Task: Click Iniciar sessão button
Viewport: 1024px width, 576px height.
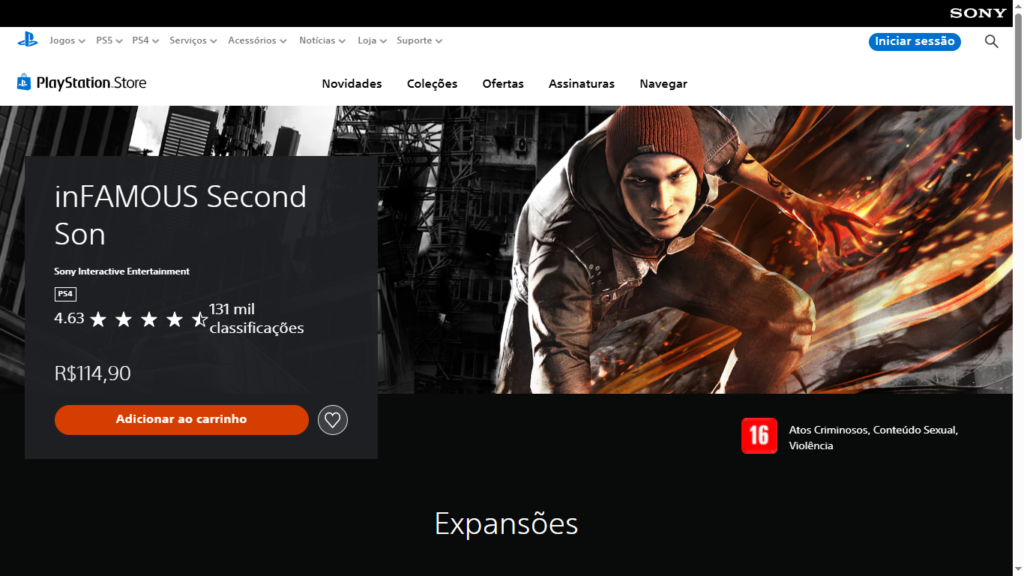Action: tap(914, 41)
